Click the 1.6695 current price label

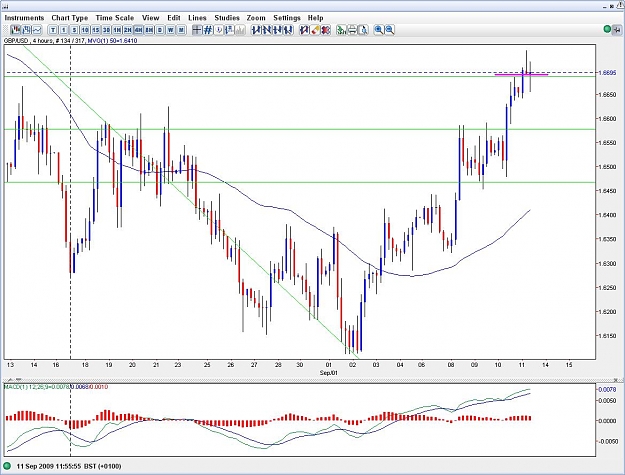[607, 73]
